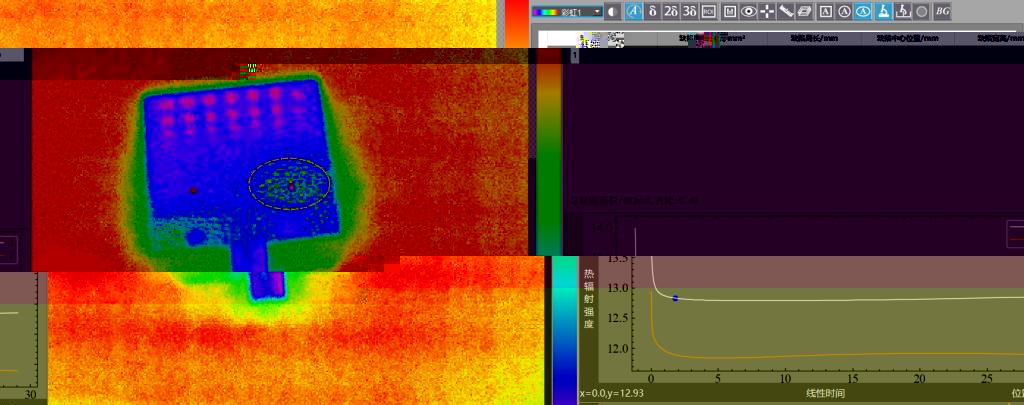This screenshot has width=1024, height=405.
Task: Click the square-framed A annotation icon
Action: pos(826,11)
